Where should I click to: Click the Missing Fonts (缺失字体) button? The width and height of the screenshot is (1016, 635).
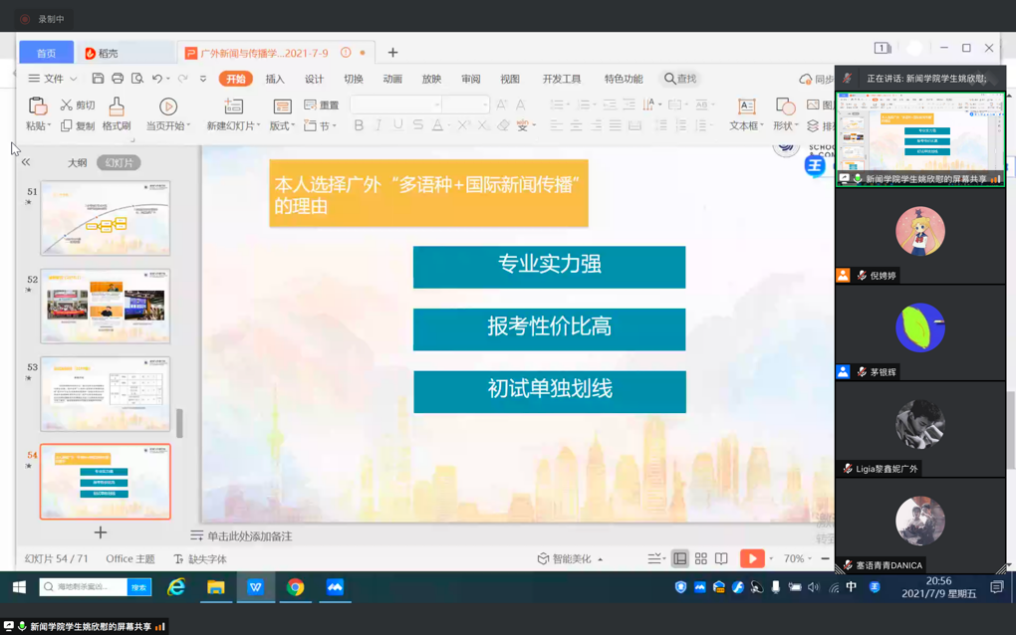pos(201,559)
